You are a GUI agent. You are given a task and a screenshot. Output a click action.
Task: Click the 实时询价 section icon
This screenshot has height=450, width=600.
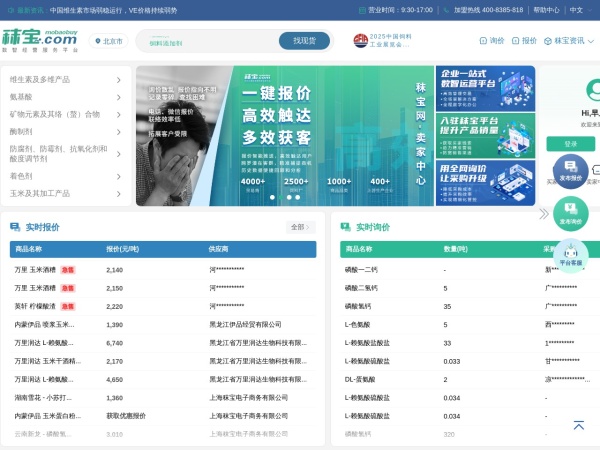pyautogui.click(x=346, y=227)
